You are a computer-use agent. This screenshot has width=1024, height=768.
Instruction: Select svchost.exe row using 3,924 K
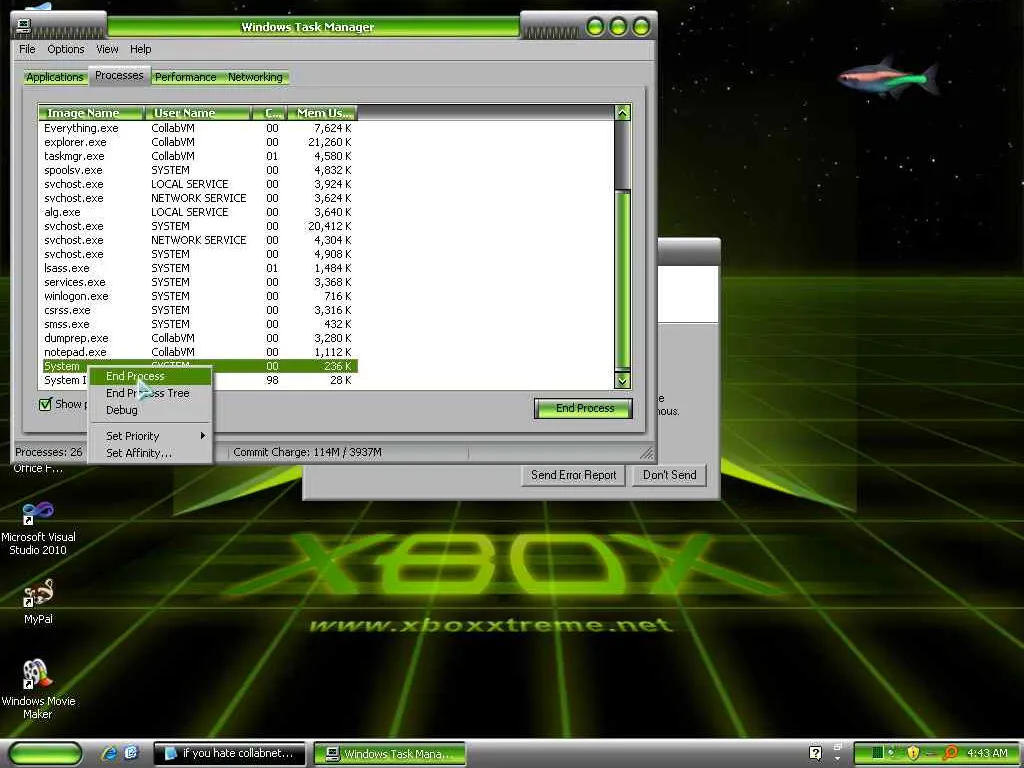[x=198, y=184]
